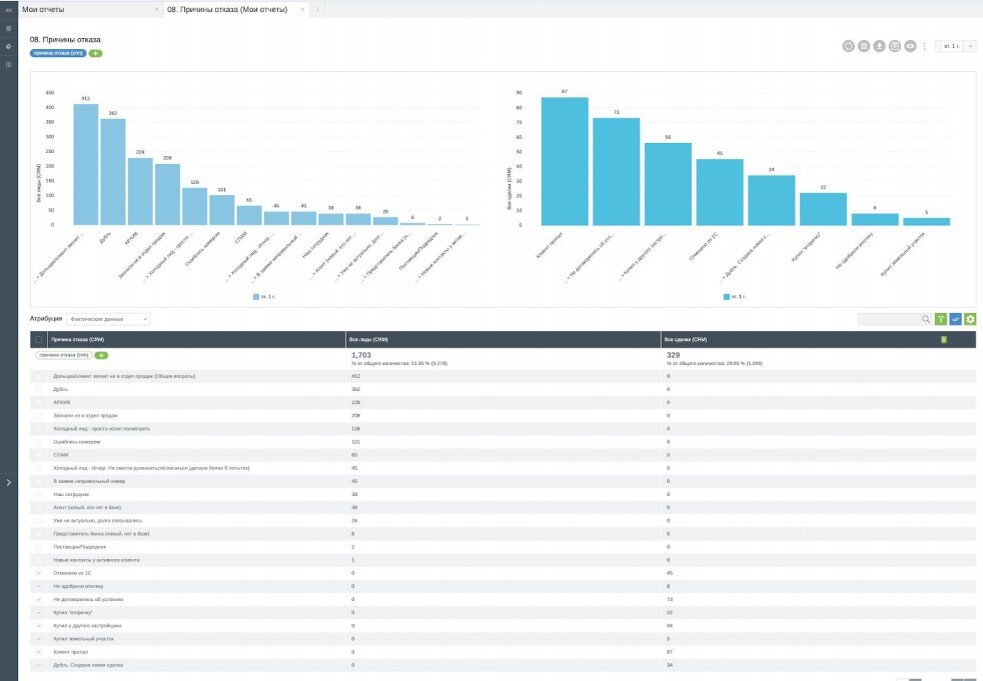Viewport: 983px width, 681px height.
Task: Open the gear icon in the left sidebar
Action: pos(8,46)
